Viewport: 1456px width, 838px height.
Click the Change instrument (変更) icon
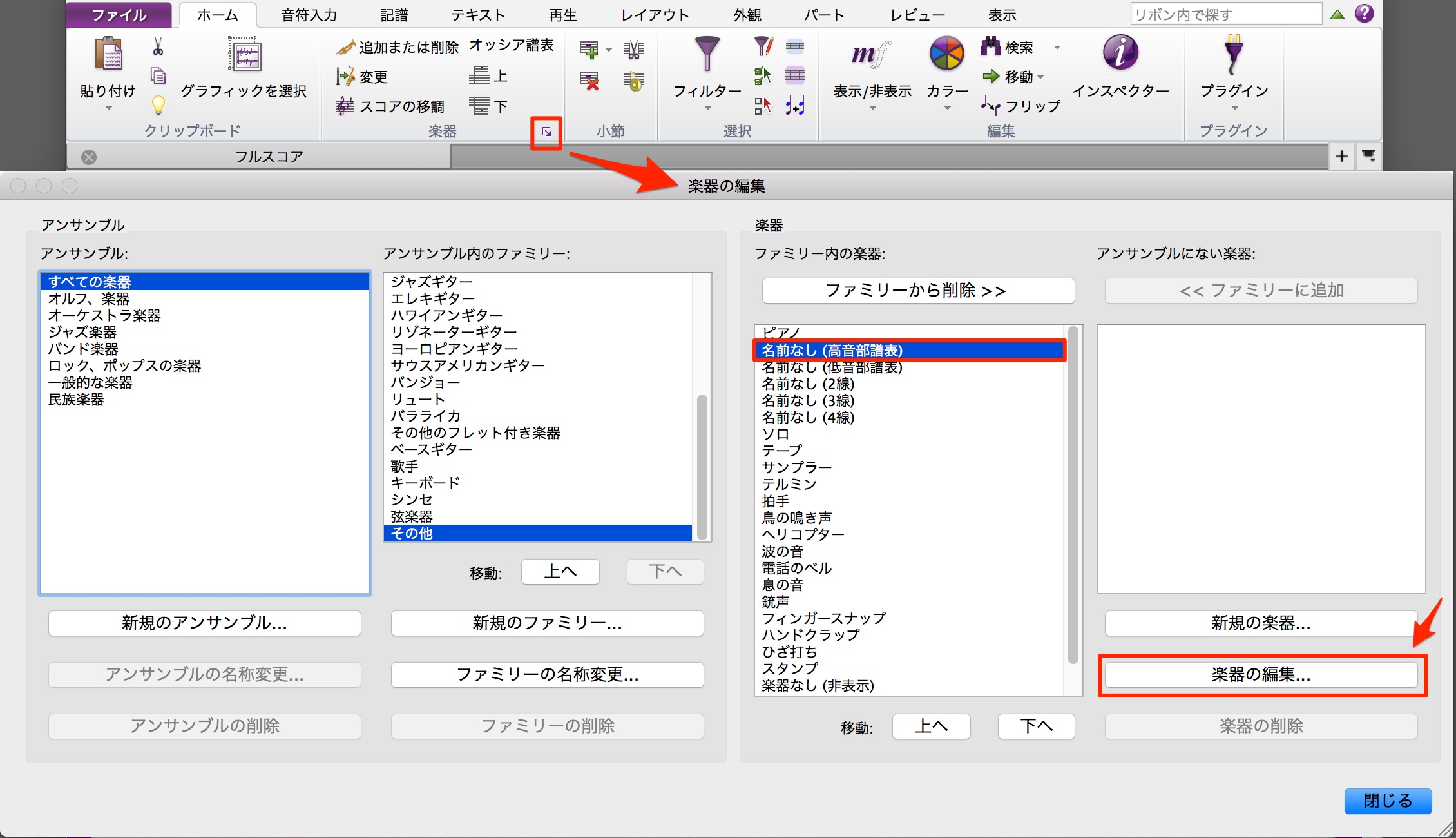point(345,77)
